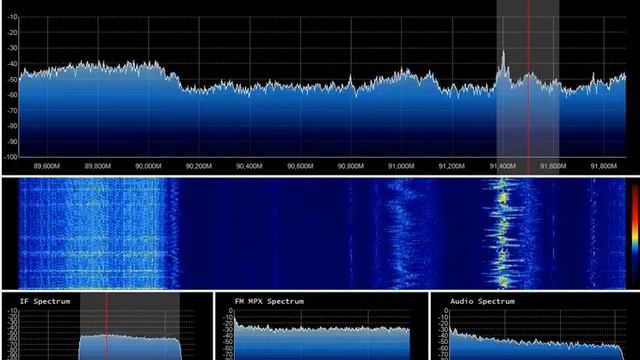Click the 89,600M frequency axis label
The width and height of the screenshot is (640, 360).
point(47,166)
